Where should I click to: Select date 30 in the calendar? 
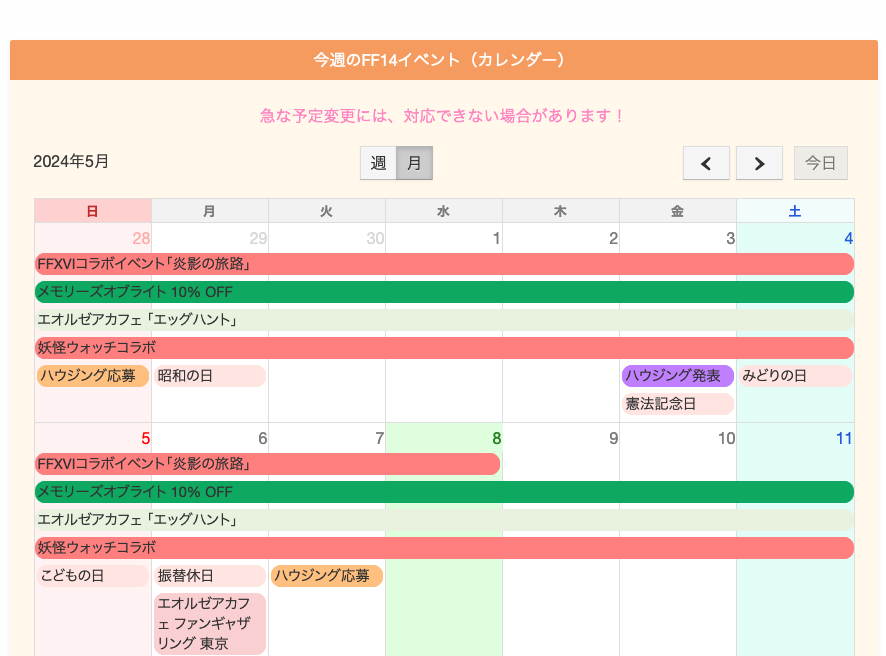(x=375, y=238)
